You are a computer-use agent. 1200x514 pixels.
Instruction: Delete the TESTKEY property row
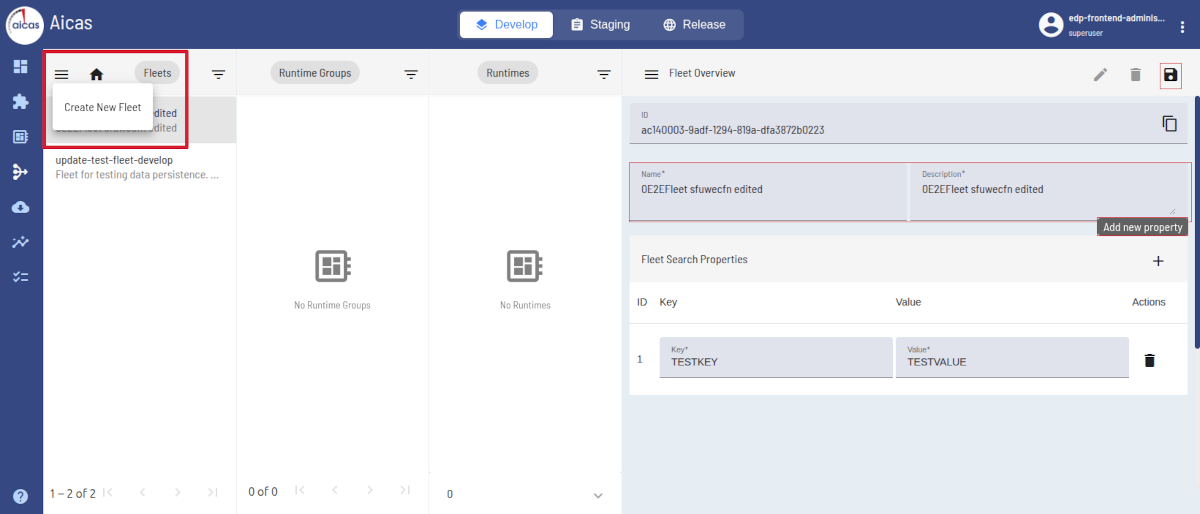tap(1149, 360)
